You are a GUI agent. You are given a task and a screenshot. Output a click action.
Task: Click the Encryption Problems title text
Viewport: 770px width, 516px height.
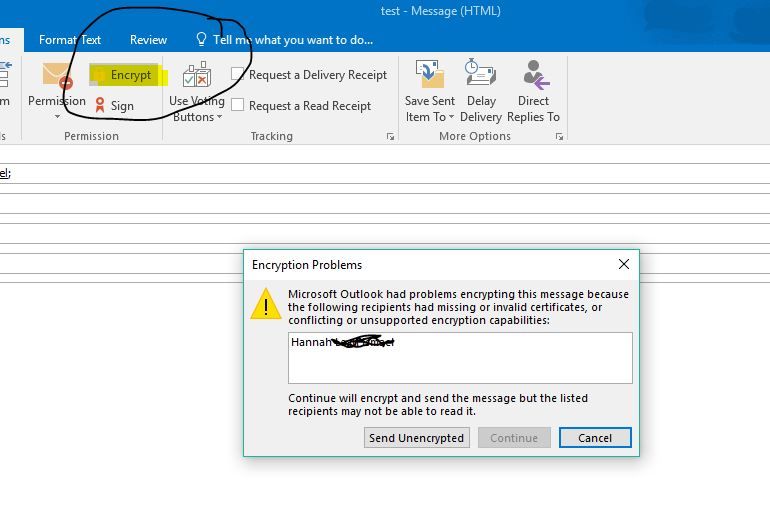[x=307, y=265]
